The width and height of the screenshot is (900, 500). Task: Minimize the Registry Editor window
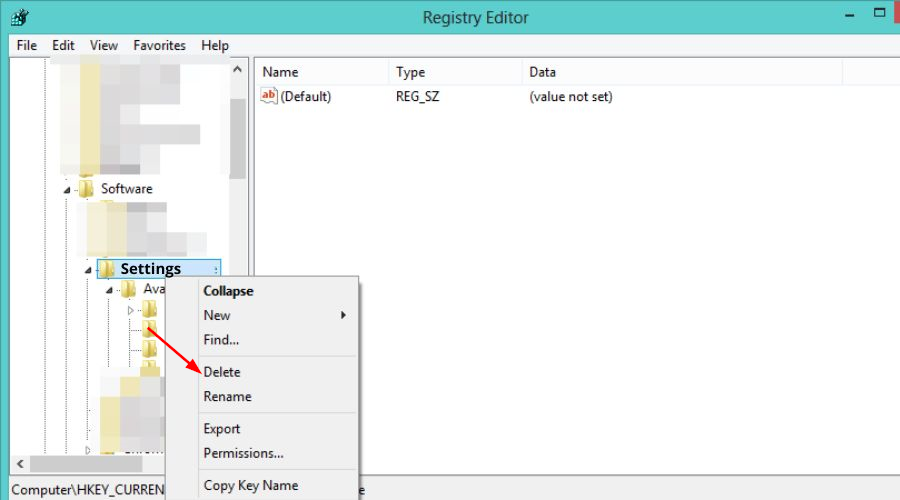pos(849,15)
